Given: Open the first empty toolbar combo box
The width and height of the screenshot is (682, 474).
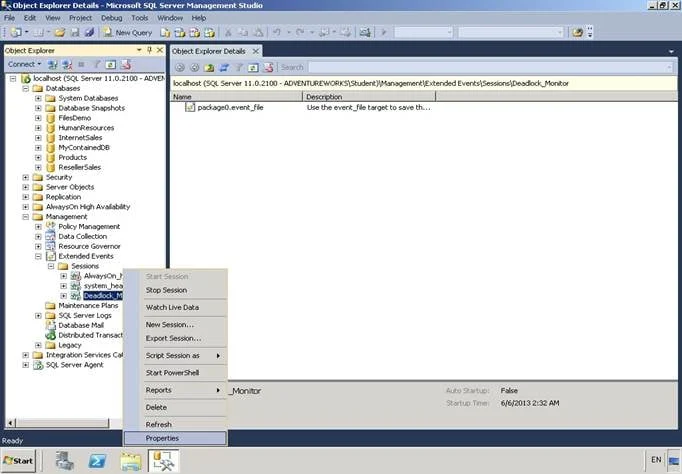Looking at the screenshot, I should click(x=424, y=33).
